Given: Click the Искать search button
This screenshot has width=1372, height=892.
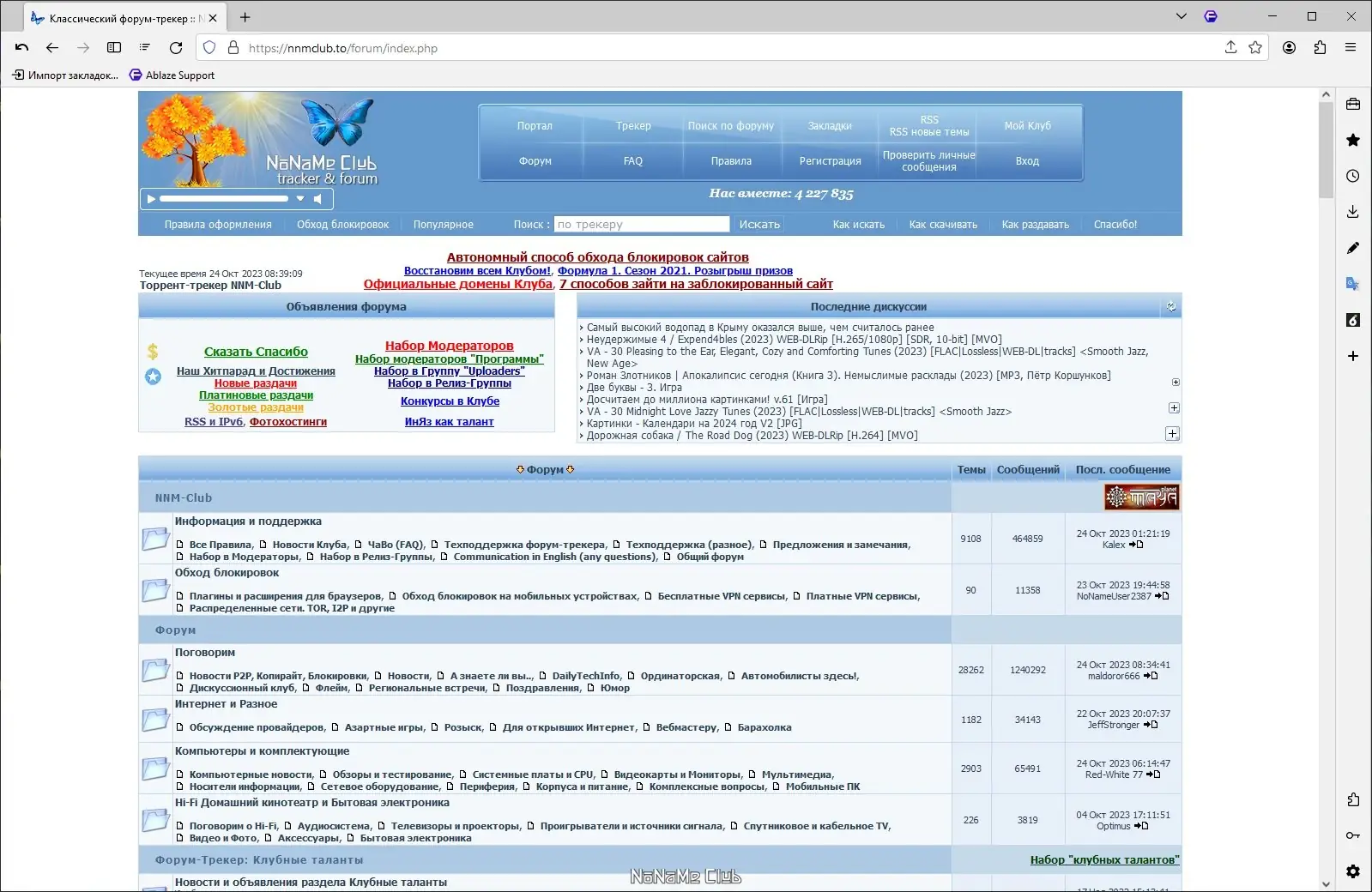Looking at the screenshot, I should click(759, 225).
